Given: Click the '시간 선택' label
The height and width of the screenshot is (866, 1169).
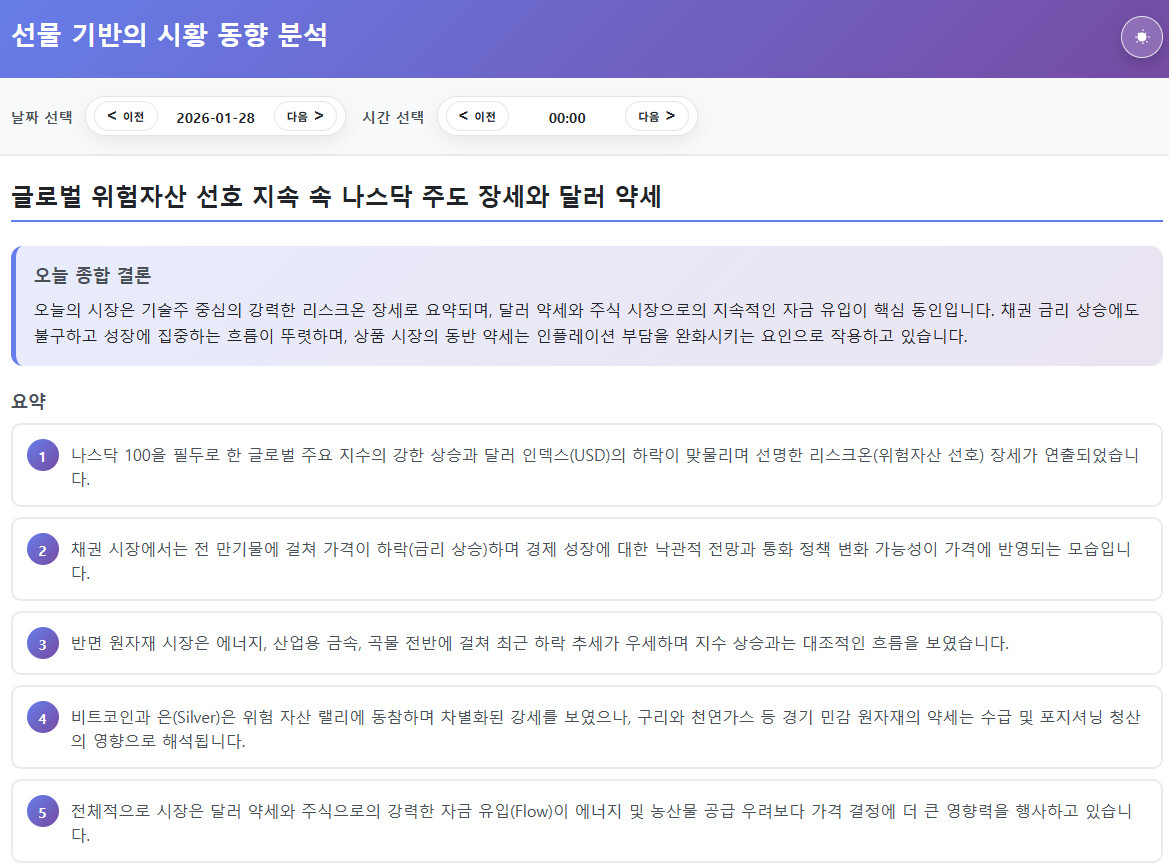Looking at the screenshot, I should point(393,117).
